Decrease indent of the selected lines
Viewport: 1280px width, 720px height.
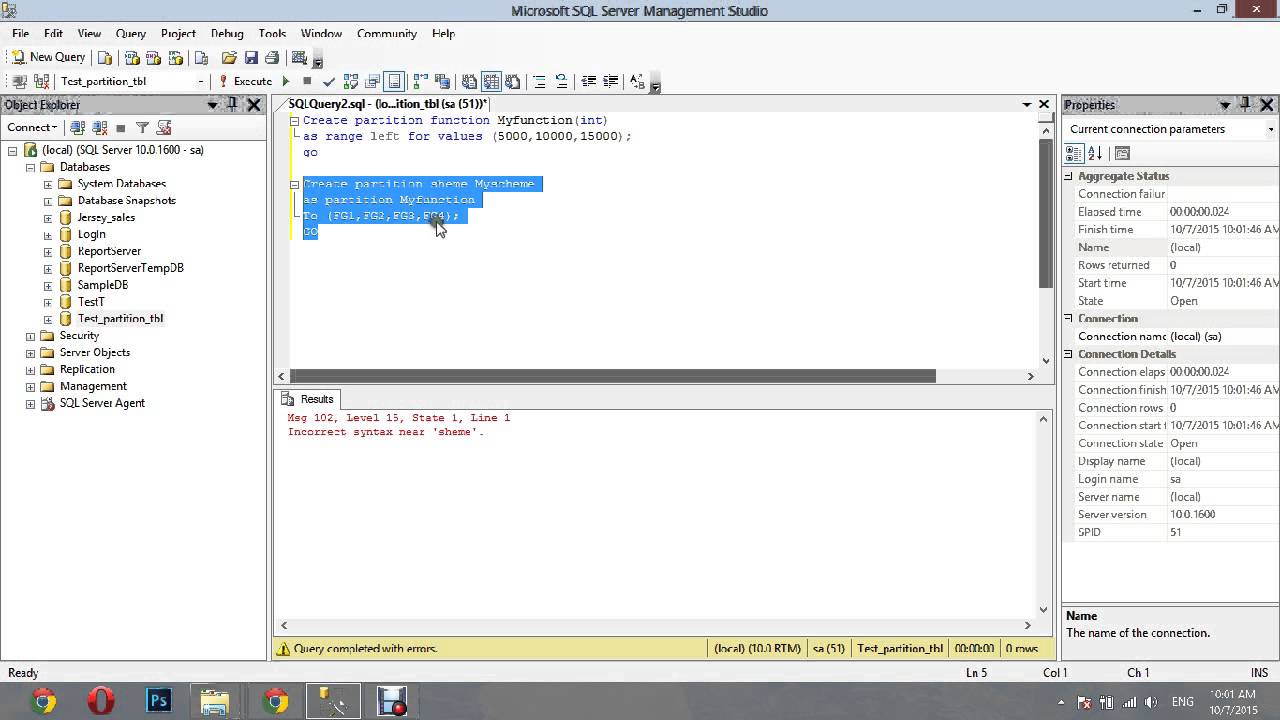coord(588,81)
